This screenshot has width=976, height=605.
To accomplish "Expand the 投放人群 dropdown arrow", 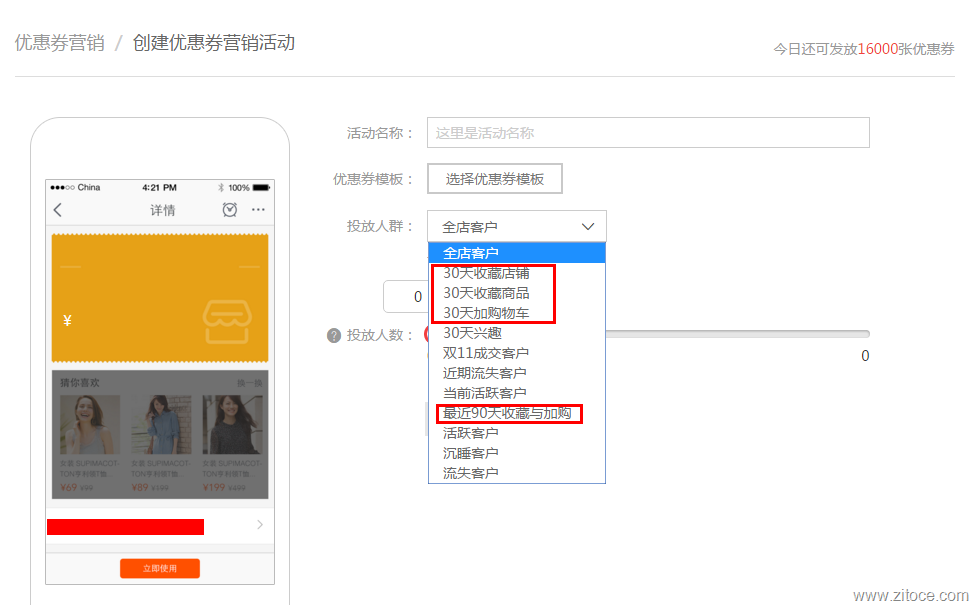I will pos(588,227).
